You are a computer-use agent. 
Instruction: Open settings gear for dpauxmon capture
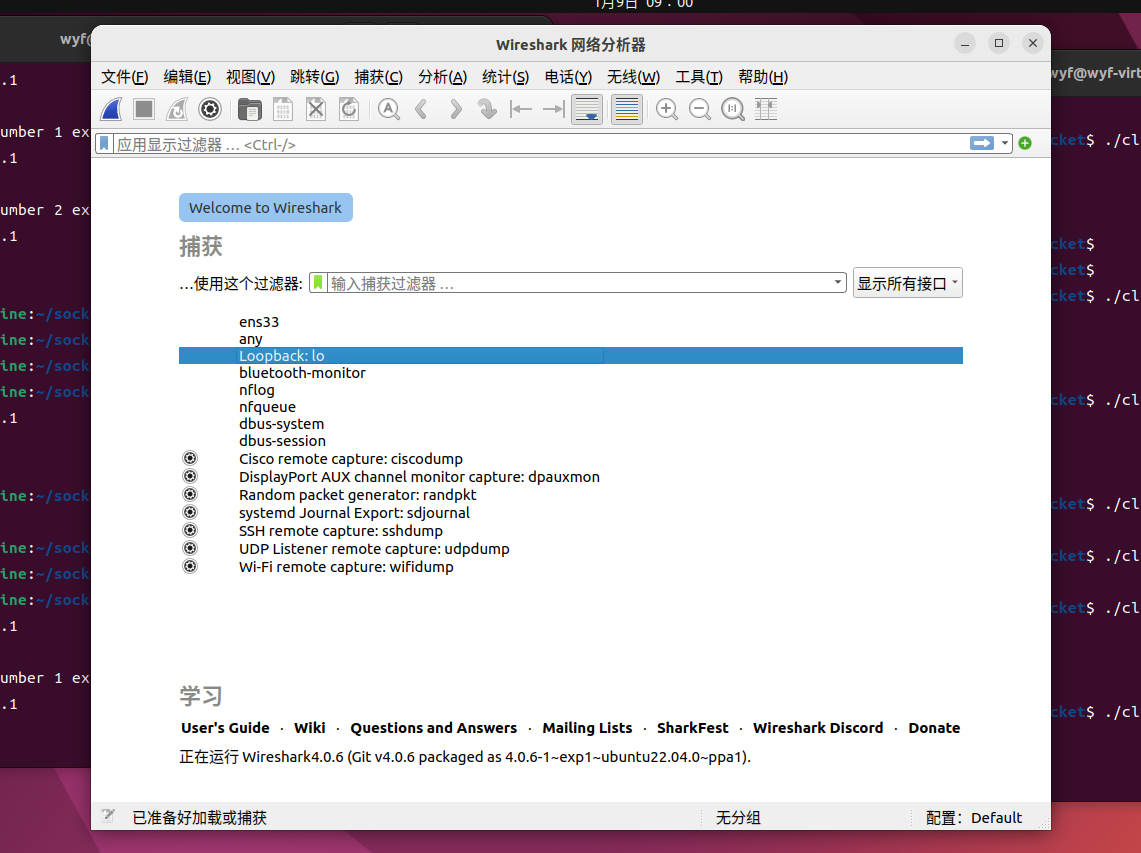[190, 476]
